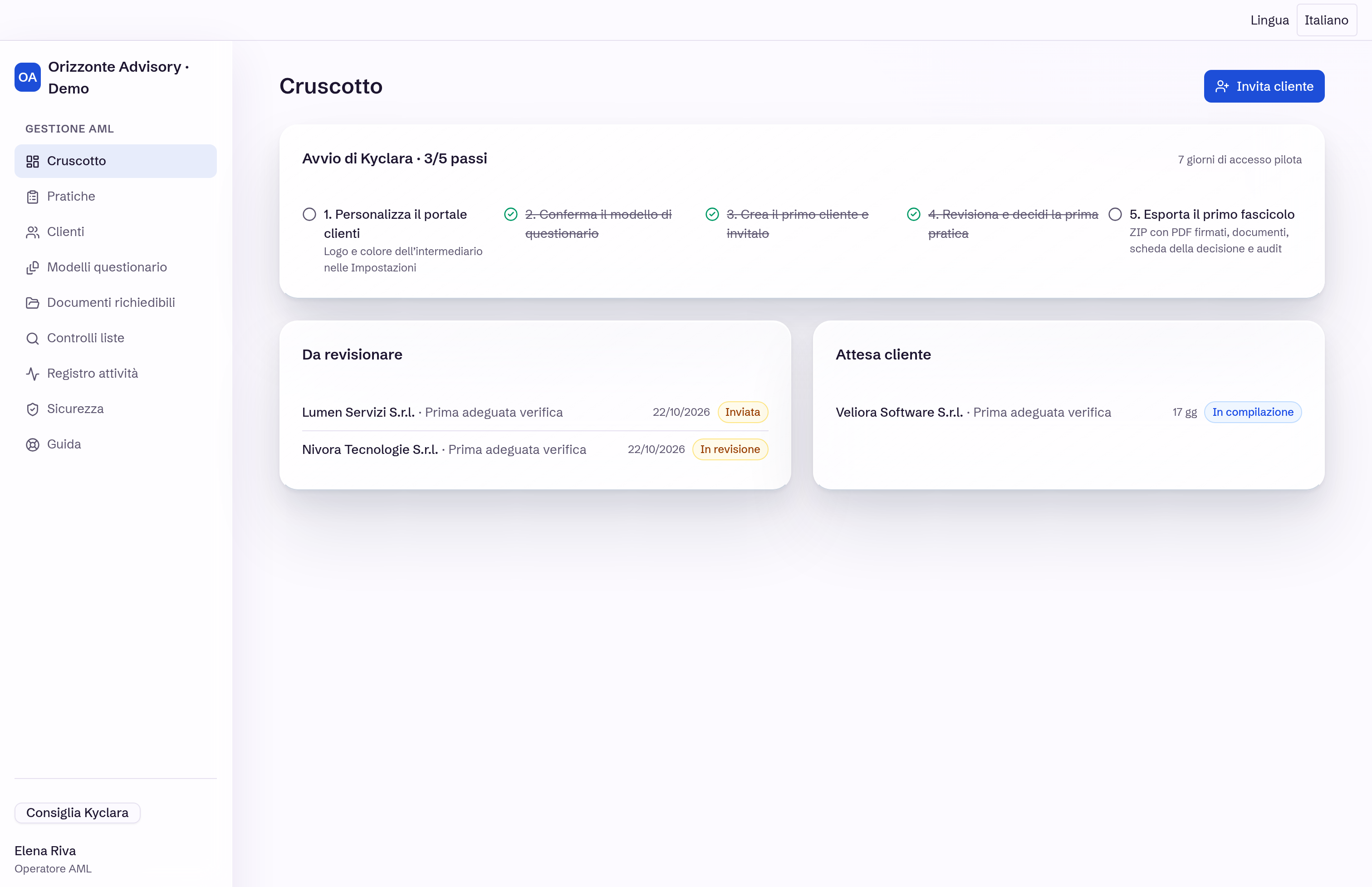Image resolution: width=1372 pixels, height=887 pixels.
Task: Open Nivora Tecnologie S.r.l. practice row
Action: pyautogui.click(x=534, y=449)
